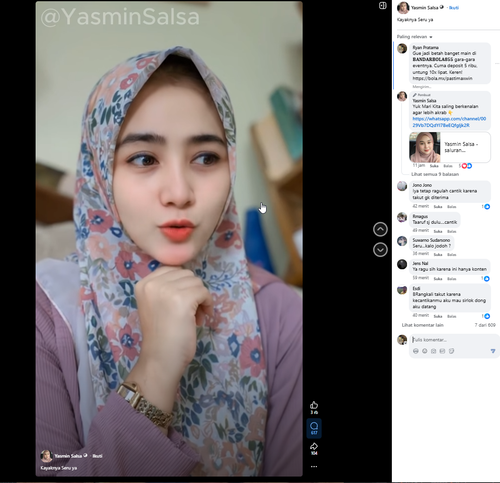Viewport: 500px width, 483px height.
Task: Open the whatsapp.com channel link
Action: [x=449, y=122]
